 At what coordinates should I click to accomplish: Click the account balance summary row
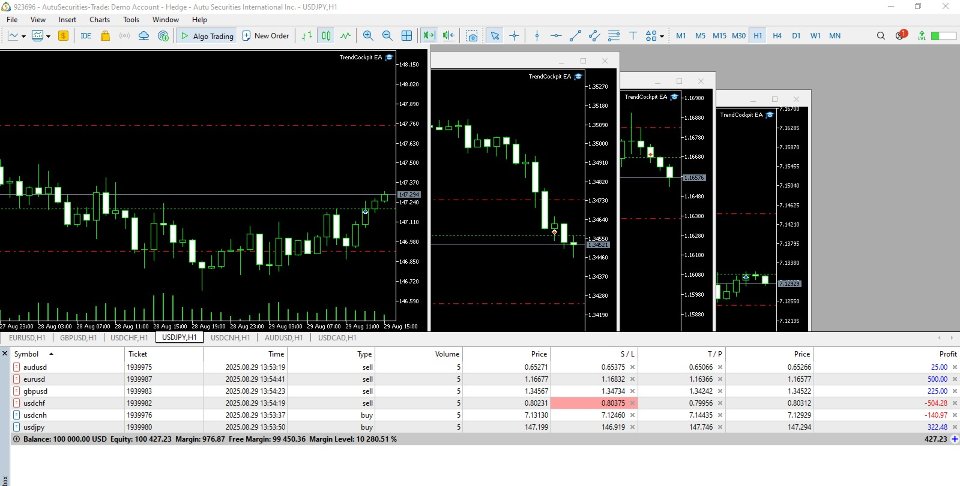coord(484,439)
